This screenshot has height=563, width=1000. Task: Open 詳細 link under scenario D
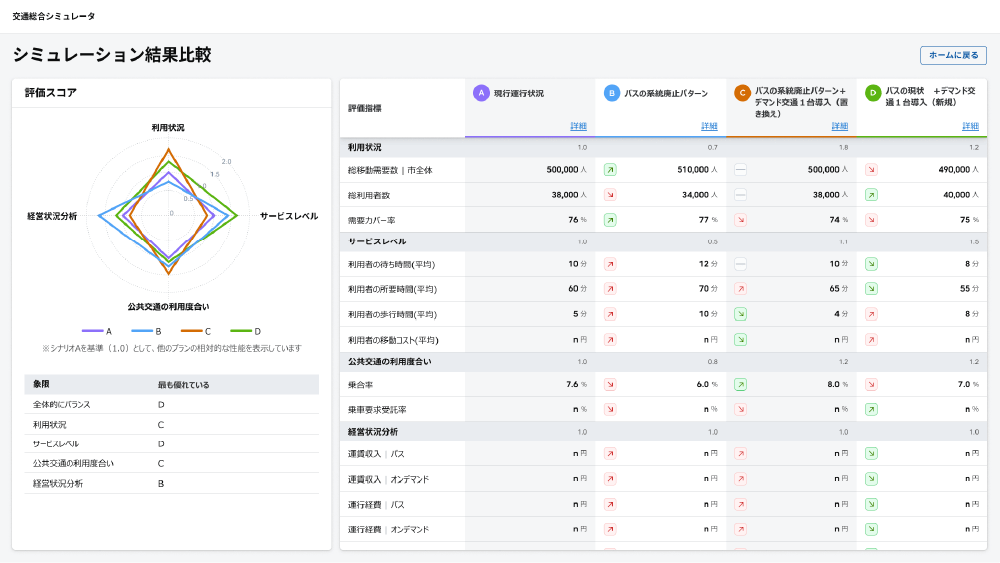970,126
